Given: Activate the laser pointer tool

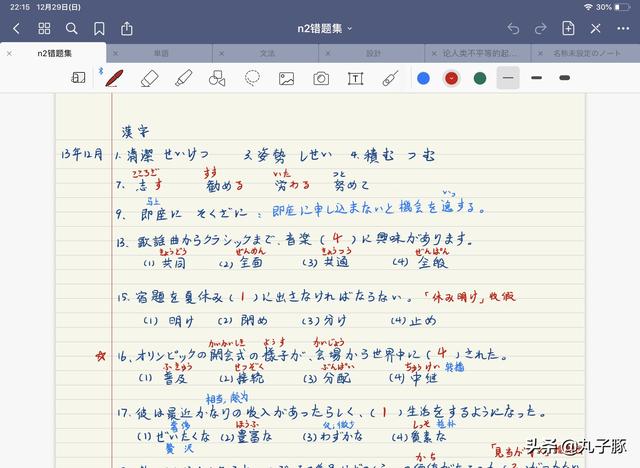Looking at the screenshot, I should [390, 78].
